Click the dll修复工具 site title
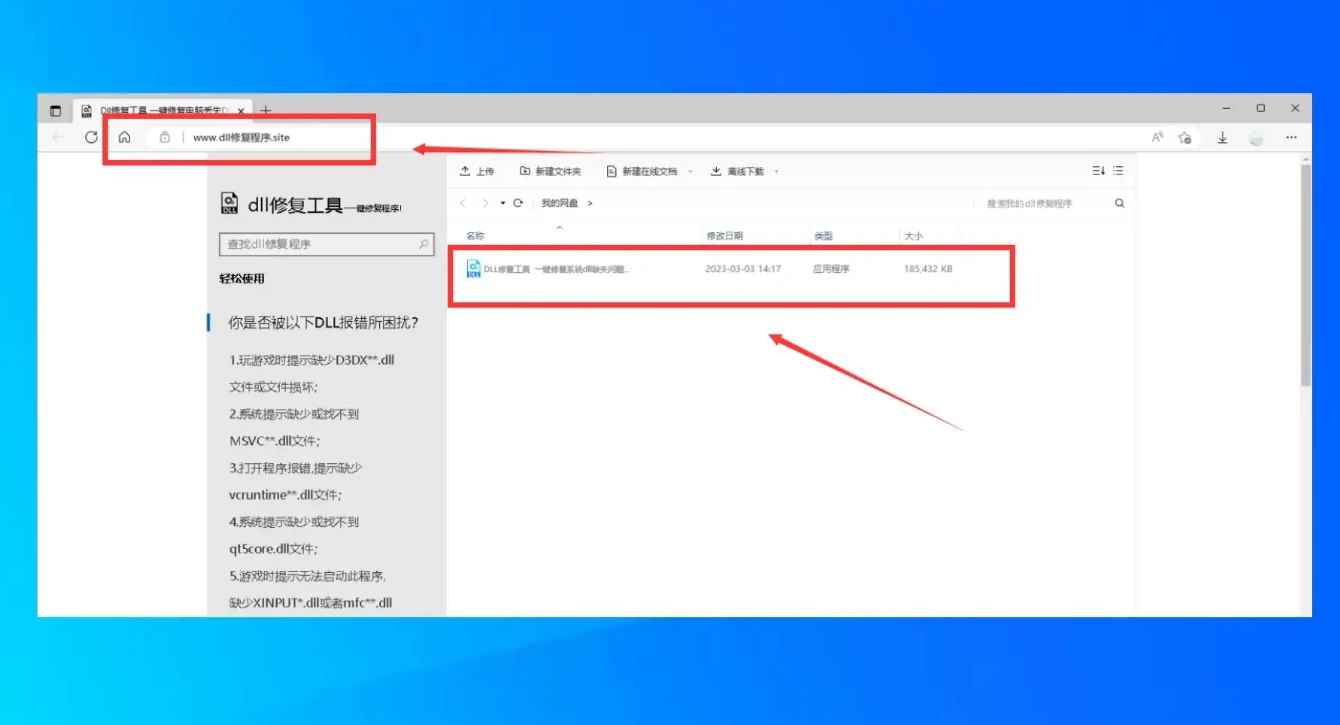The height and width of the screenshot is (725, 1340). point(295,205)
